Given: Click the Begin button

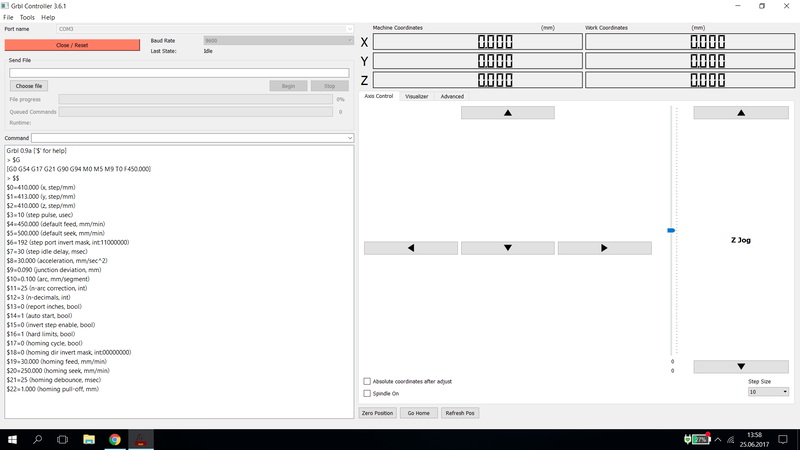Looking at the screenshot, I should point(288,86).
